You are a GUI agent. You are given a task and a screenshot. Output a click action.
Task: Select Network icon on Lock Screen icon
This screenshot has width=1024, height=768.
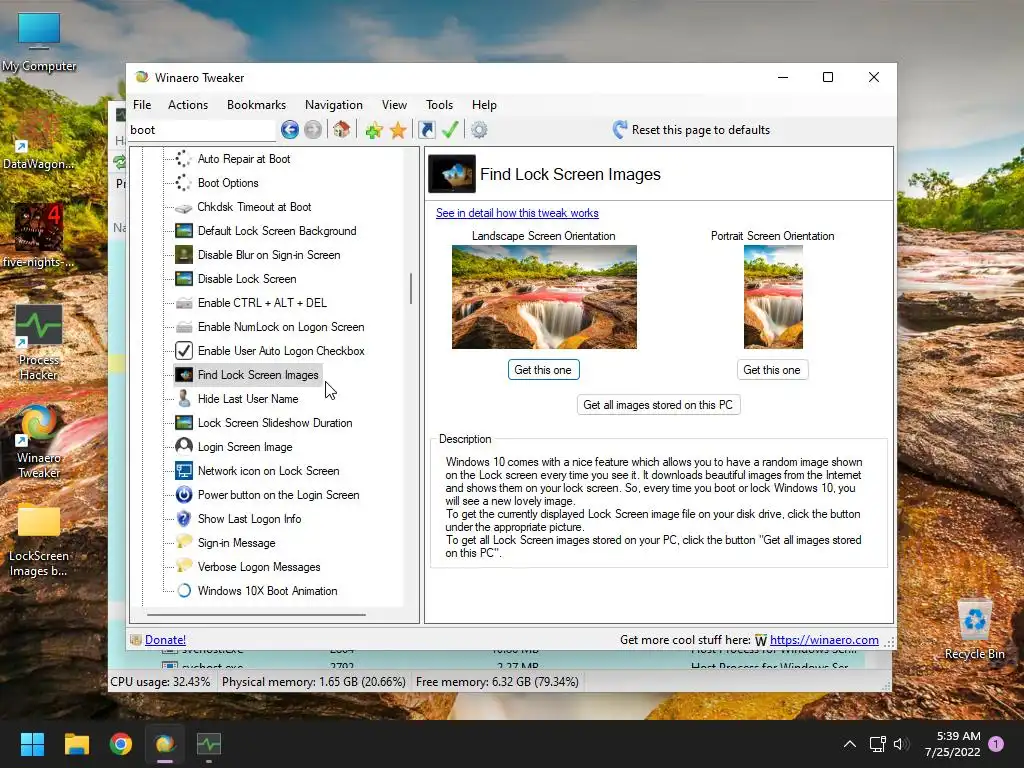coord(184,471)
